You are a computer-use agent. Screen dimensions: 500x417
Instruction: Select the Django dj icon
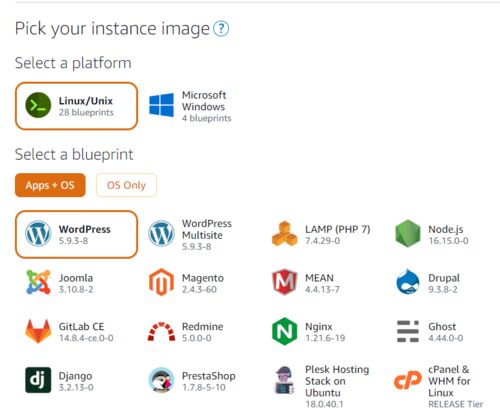[38, 380]
